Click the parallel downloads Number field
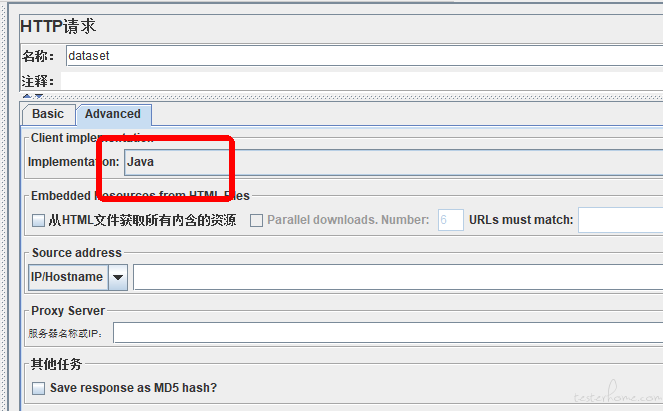Screen dimensions: 663x411 pyautogui.click(x=451, y=220)
